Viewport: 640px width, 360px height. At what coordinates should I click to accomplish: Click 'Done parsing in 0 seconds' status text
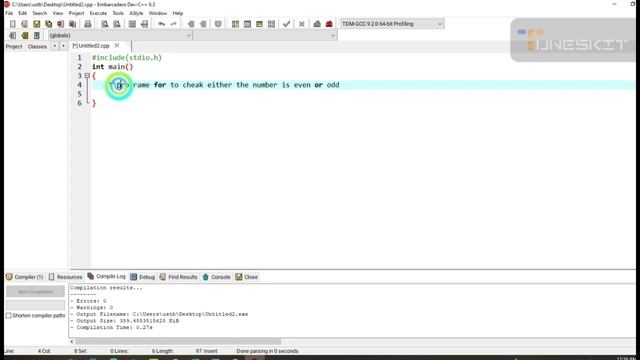coord(267,351)
